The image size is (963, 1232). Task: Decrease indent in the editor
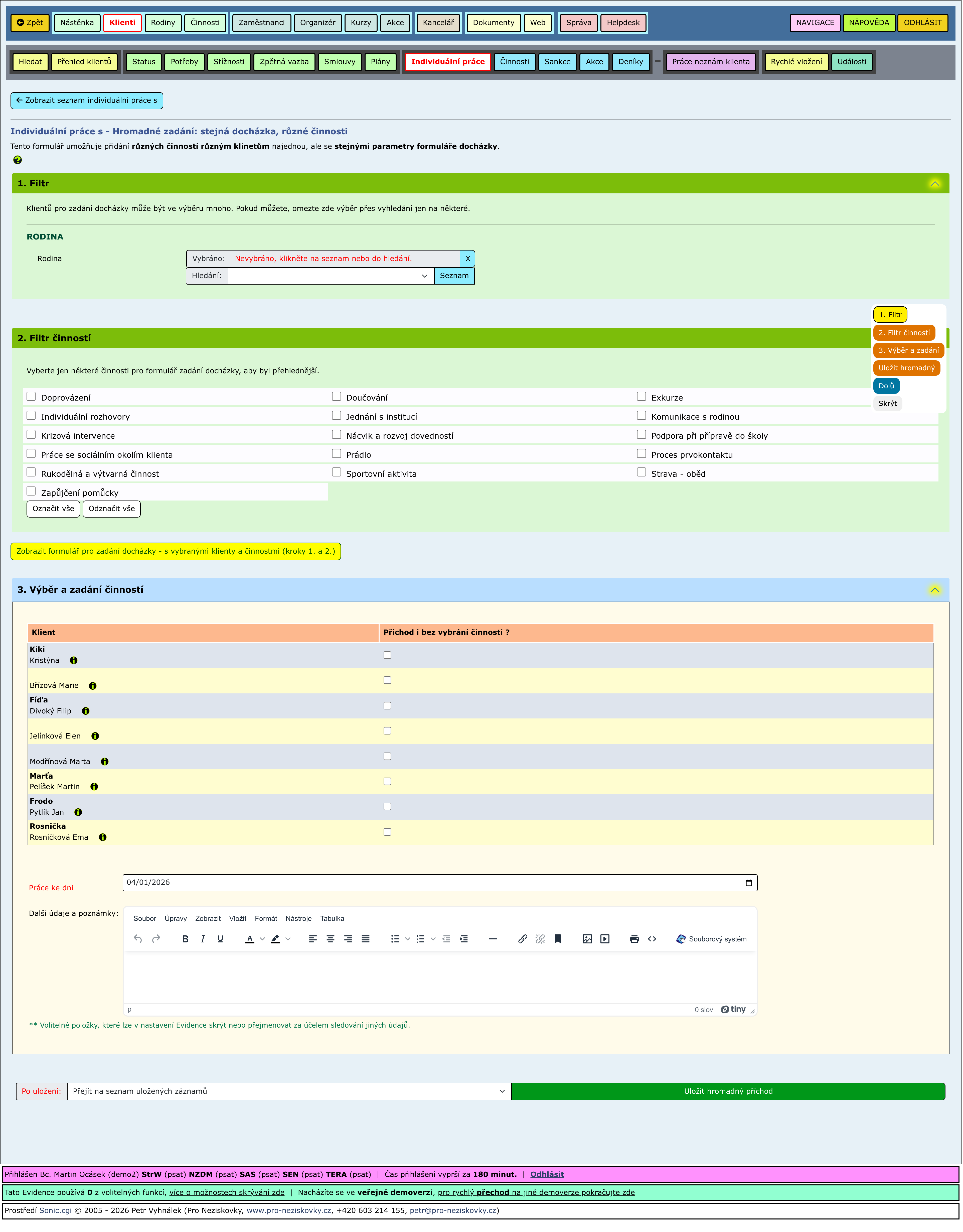tap(446, 939)
